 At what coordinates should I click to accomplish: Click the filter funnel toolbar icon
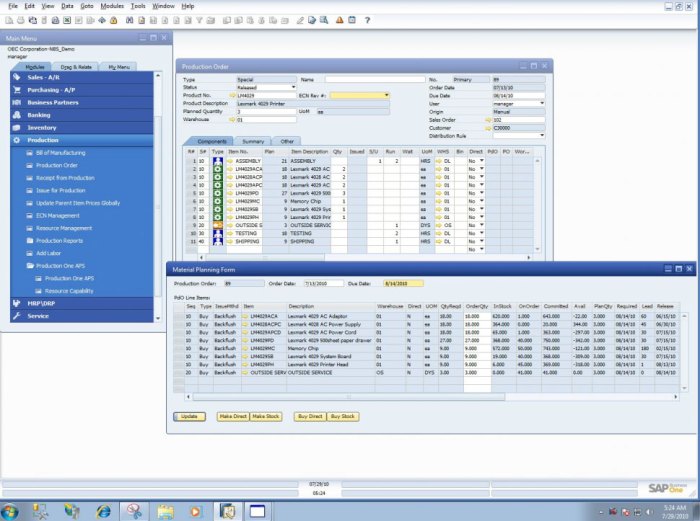[199, 20]
